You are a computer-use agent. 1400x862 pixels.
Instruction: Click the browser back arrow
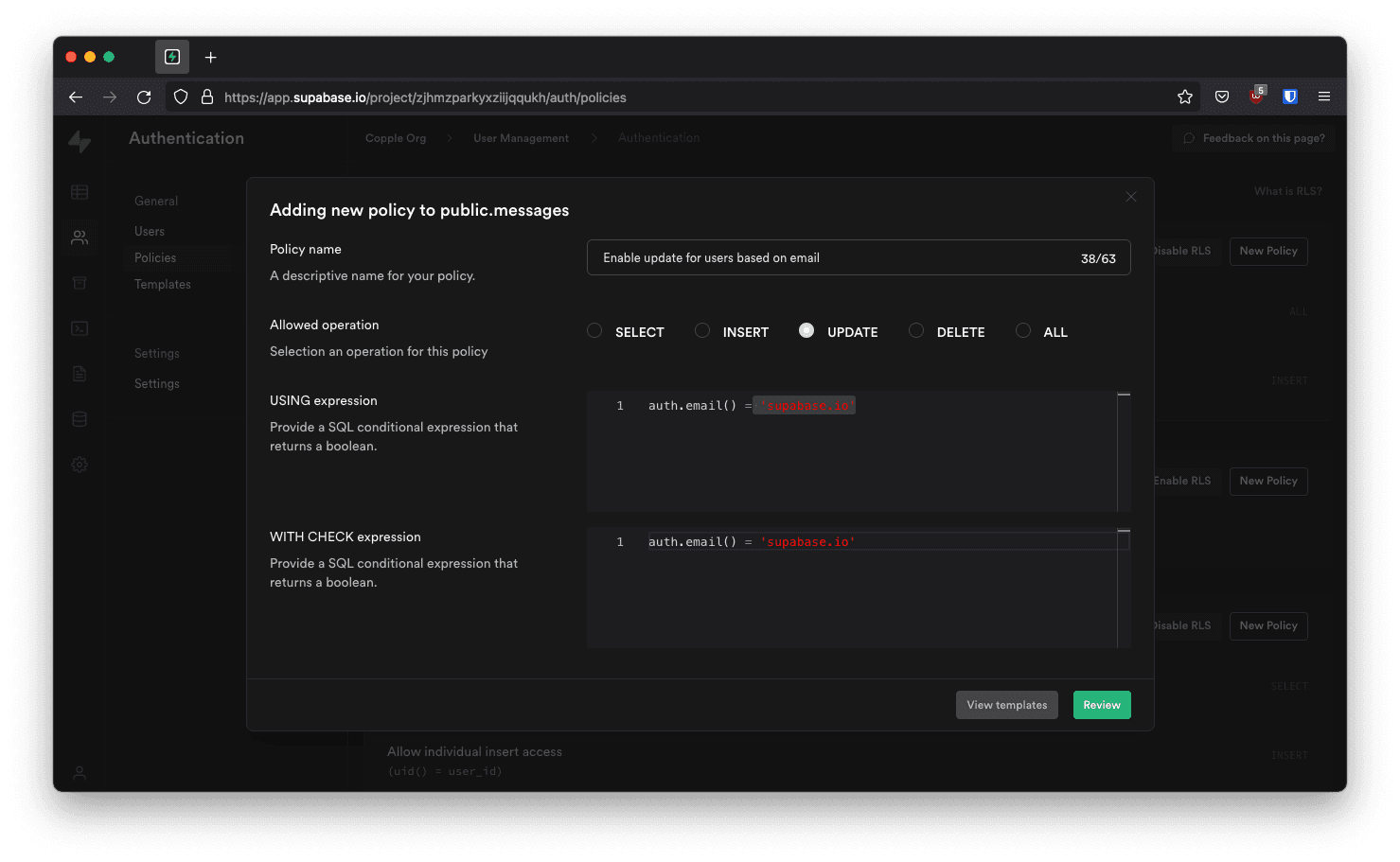point(76,97)
